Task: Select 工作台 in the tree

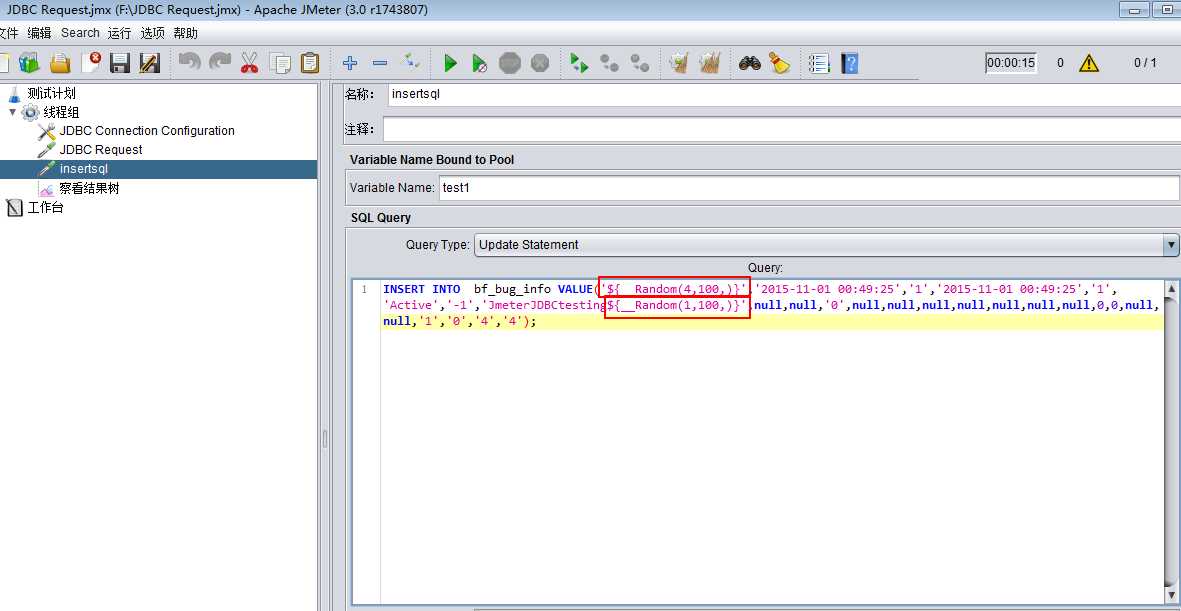Action: click(45, 208)
